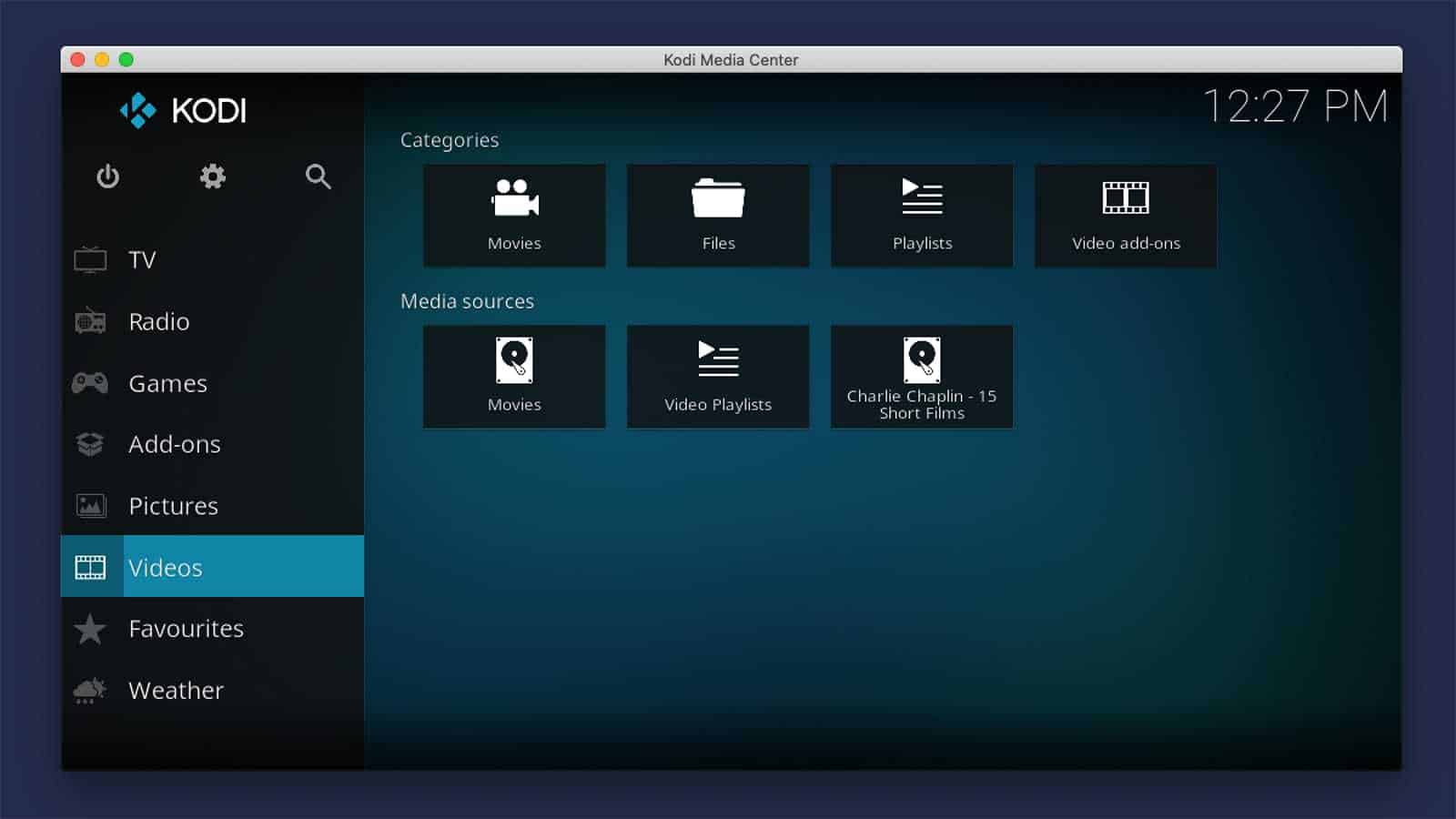Open search with the magnifier icon
The width and height of the screenshot is (1456, 819).
click(318, 177)
